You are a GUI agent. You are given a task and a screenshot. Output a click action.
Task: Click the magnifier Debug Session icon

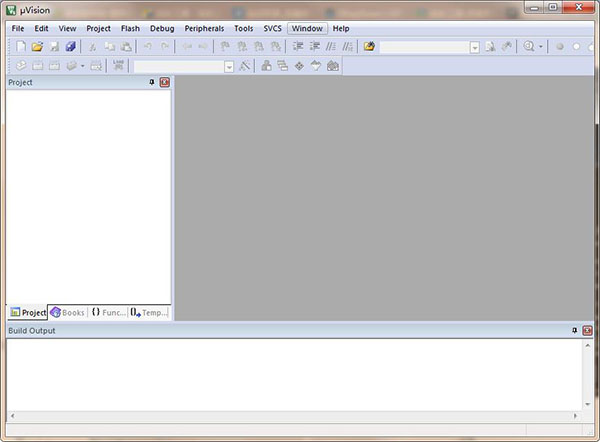coord(529,47)
